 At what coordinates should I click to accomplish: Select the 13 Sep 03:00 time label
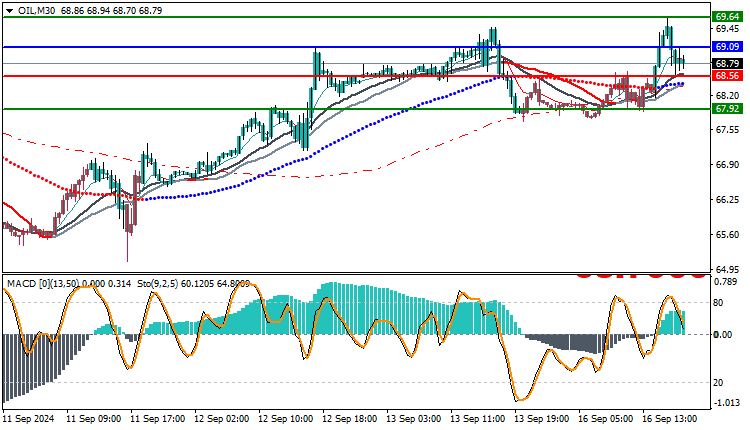click(x=414, y=419)
